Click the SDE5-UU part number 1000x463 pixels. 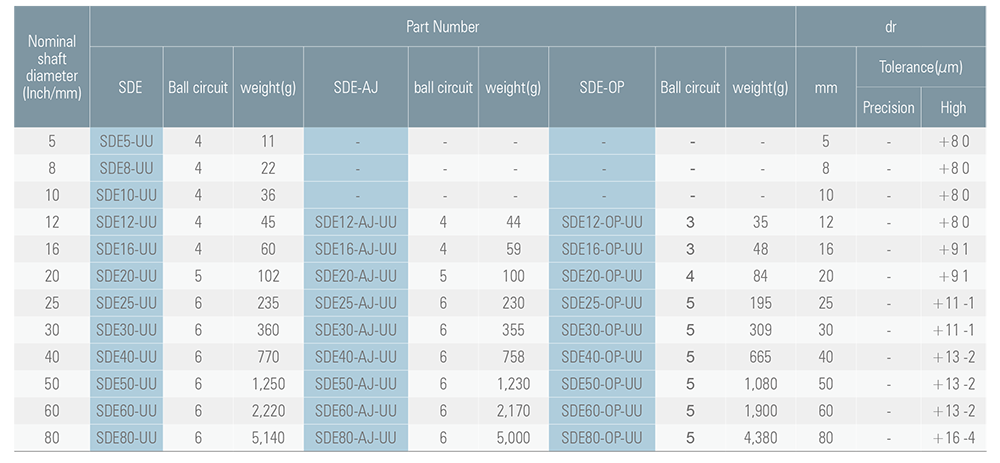125,141
